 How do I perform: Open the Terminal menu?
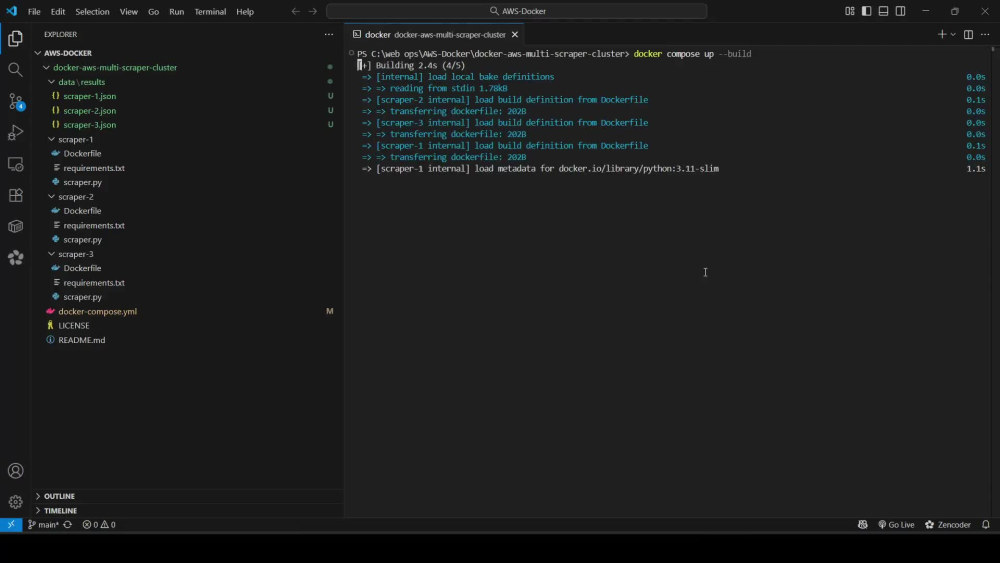[x=210, y=11]
